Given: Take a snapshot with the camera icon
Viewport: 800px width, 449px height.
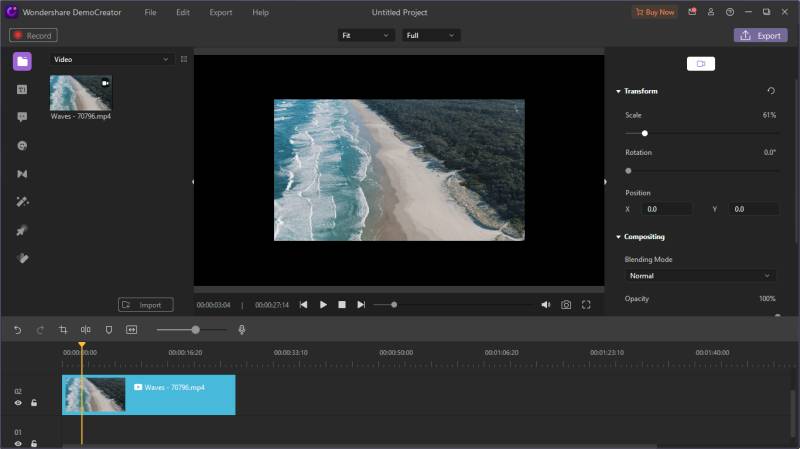Looking at the screenshot, I should pos(566,305).
